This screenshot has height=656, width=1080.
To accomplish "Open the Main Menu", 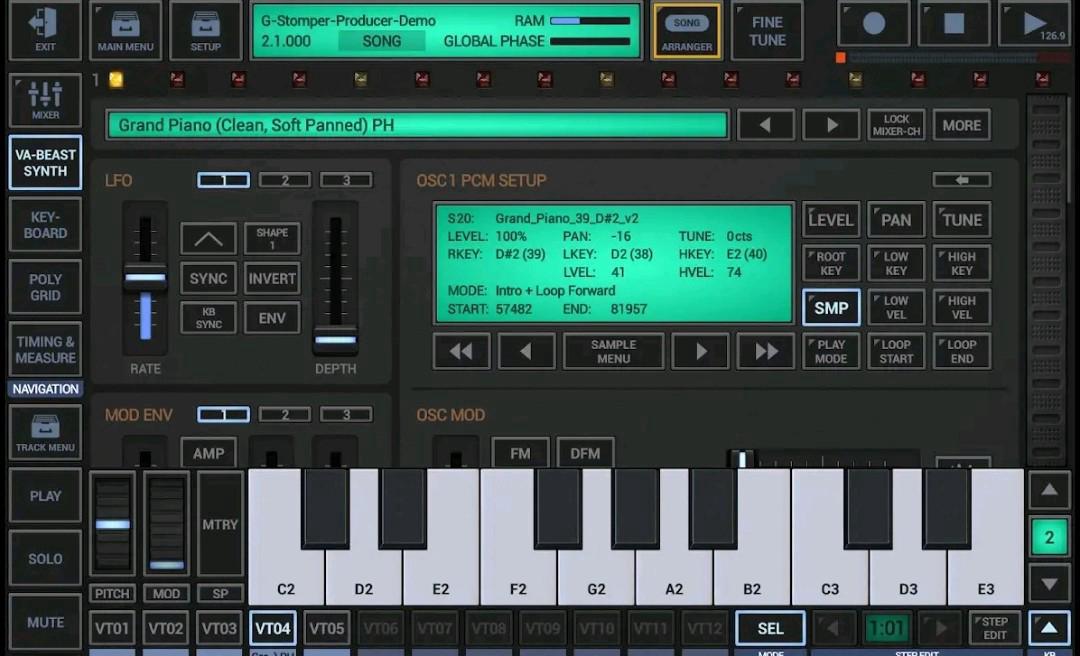I will point(125,30).
